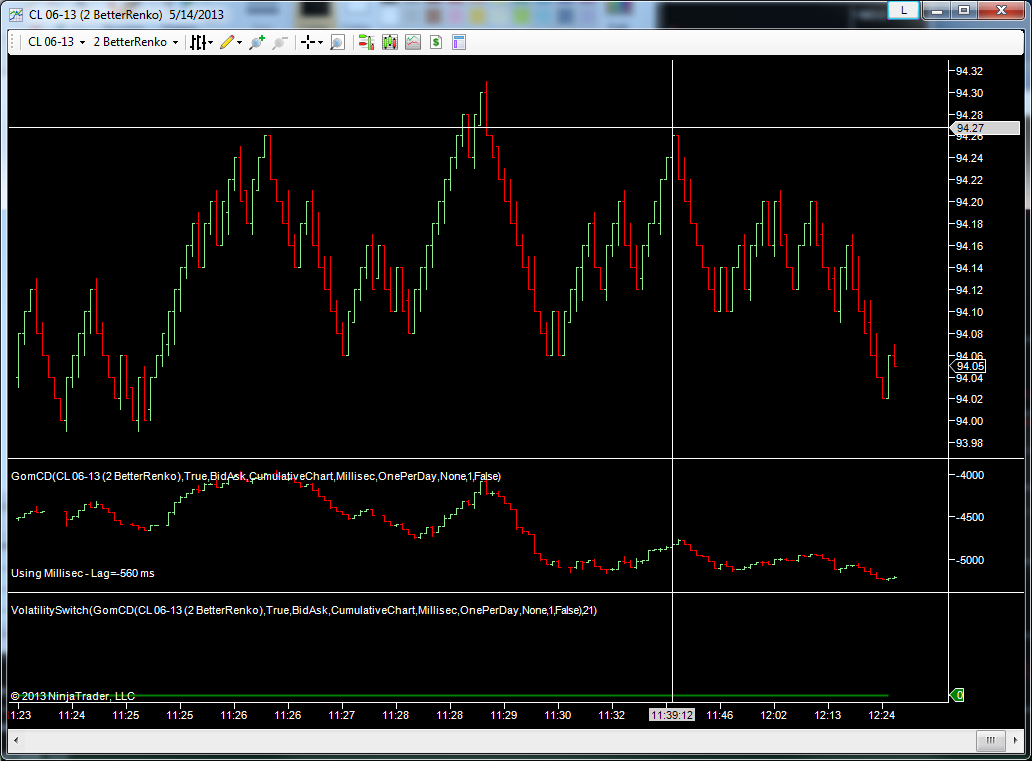This screenshot has height=761, width=1032.
Task: Select the pencil drawing tools icon
Action: (x=227, y=42)
